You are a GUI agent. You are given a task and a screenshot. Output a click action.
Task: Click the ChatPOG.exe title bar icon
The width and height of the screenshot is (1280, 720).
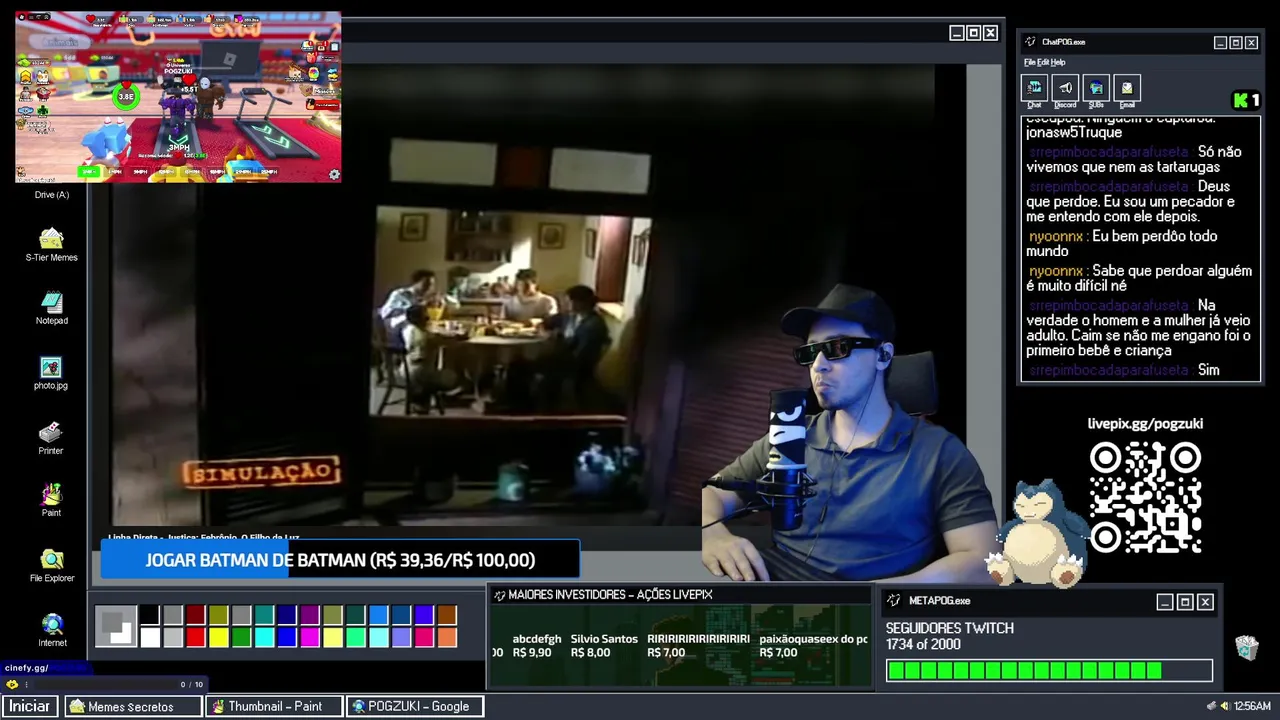(x=1031, y=42)
